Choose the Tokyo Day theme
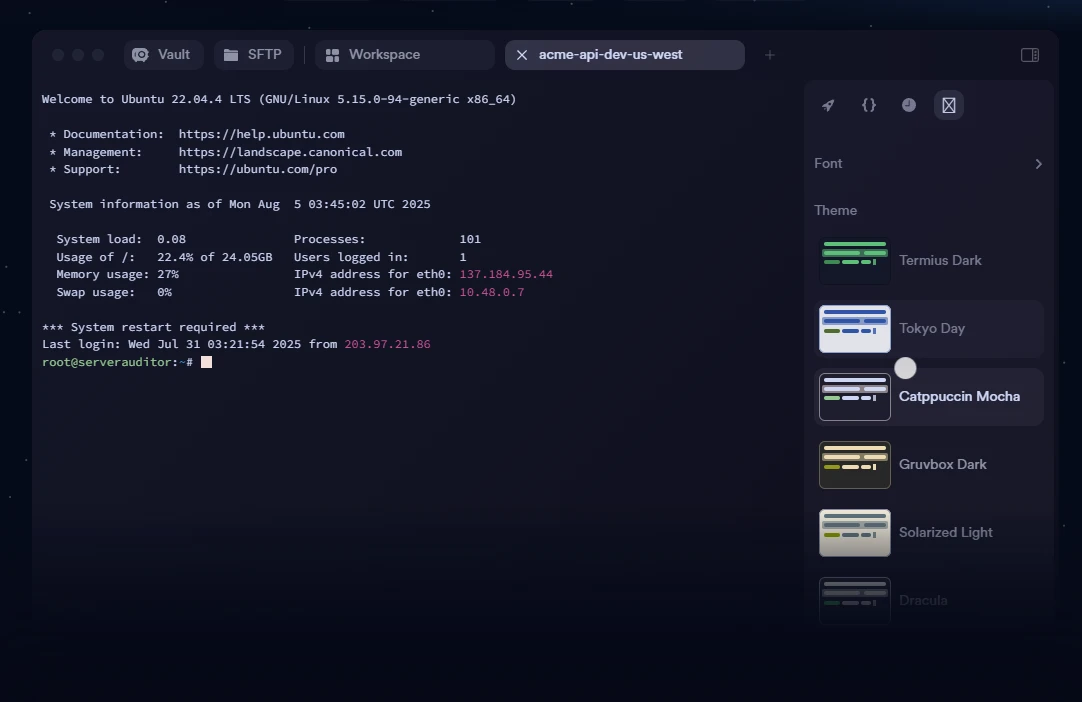This screenshot has height=702, width=1082. point(929,329)
